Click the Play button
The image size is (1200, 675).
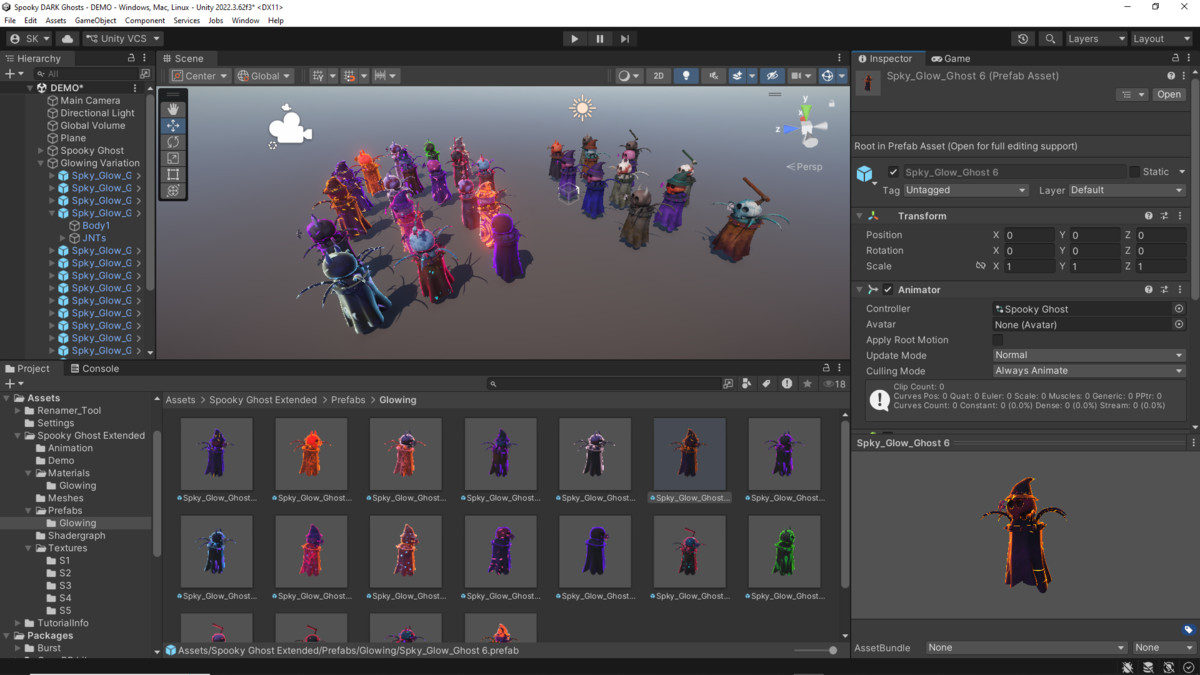574,39
